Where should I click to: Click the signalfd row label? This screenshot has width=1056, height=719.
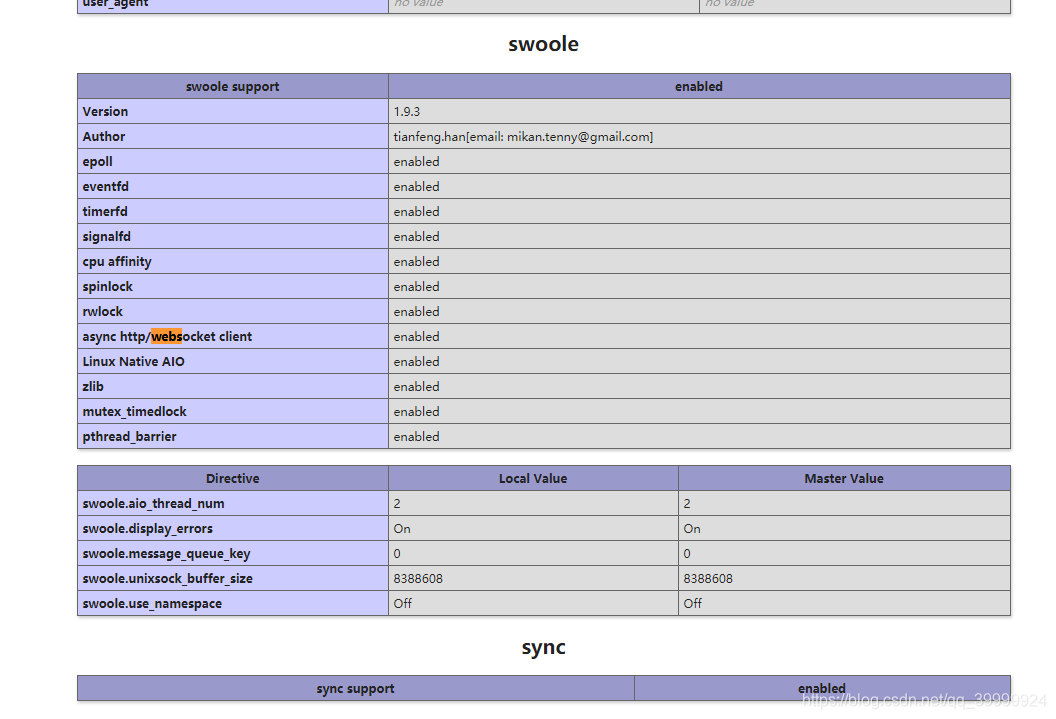pyautogui.click(x=106, y=236)
